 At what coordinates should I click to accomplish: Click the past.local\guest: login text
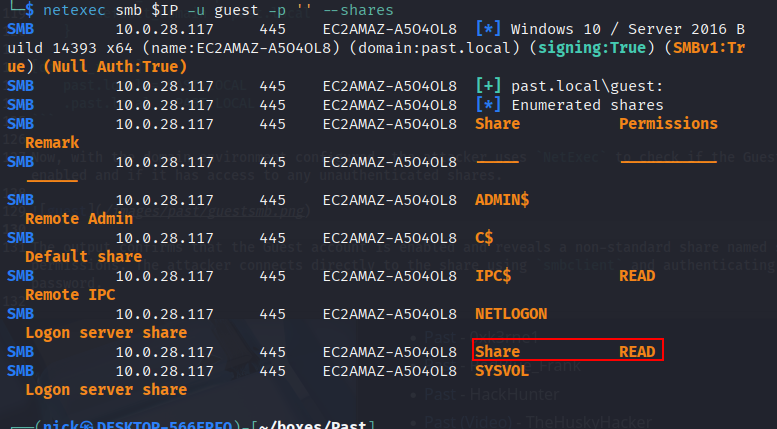587,86
